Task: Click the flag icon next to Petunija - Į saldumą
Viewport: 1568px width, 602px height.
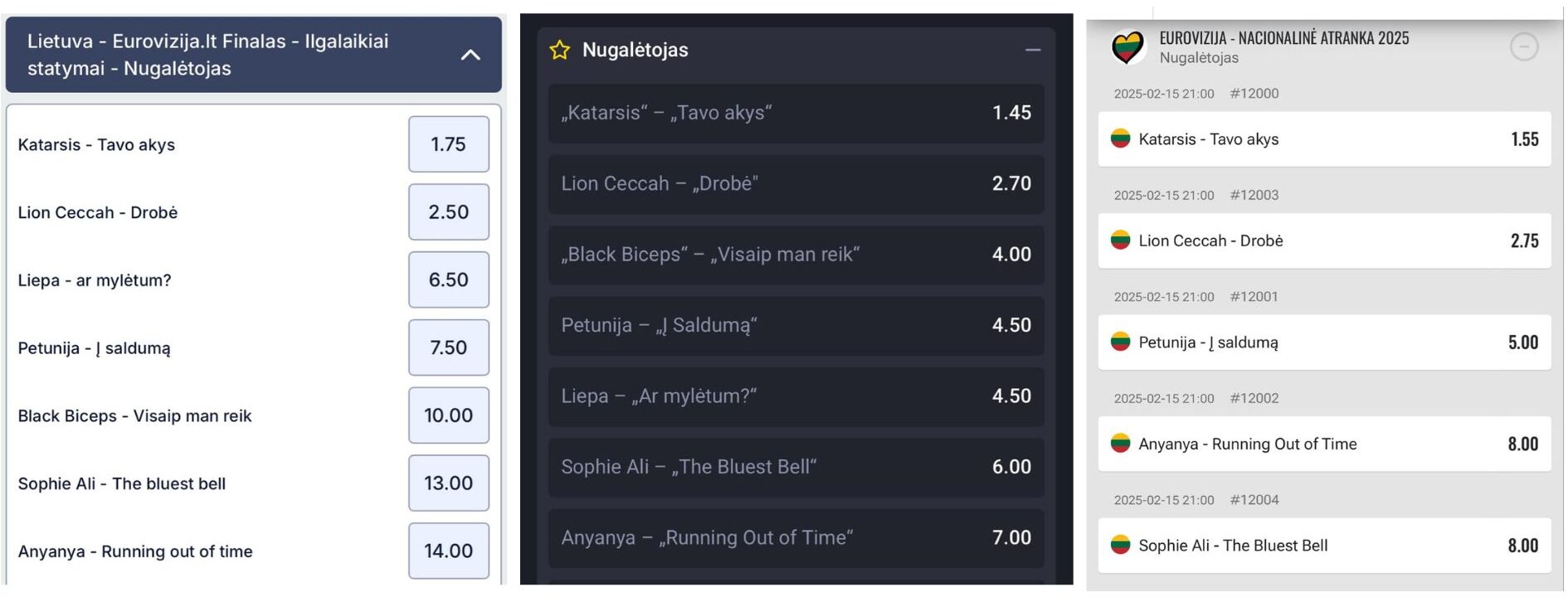Action: (x=1121, y=342)
